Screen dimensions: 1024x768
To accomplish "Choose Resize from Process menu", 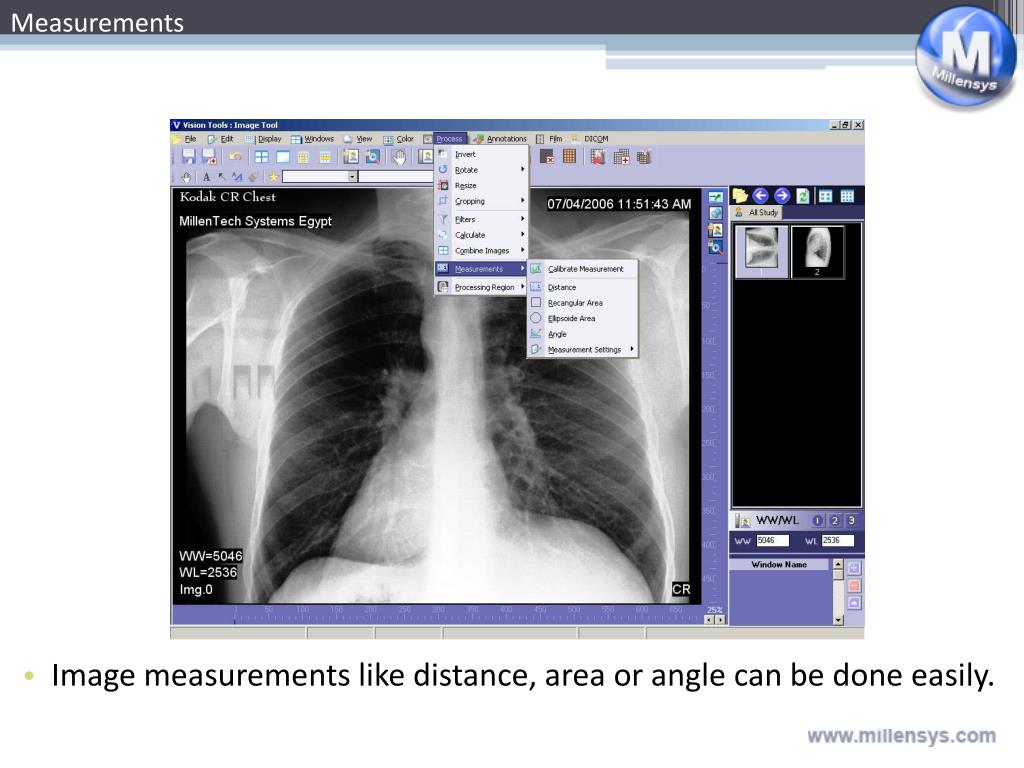I will (x=482, y=186).
